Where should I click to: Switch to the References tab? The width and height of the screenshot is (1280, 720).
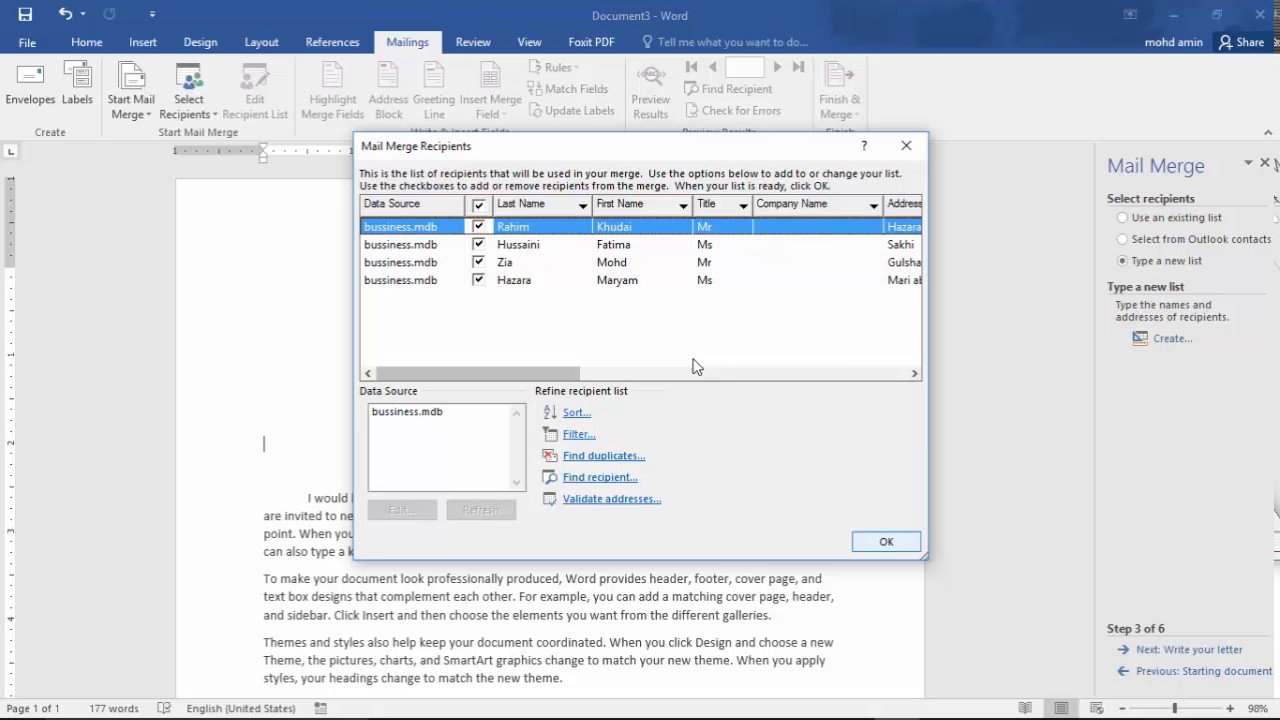(x=332, y=42)
